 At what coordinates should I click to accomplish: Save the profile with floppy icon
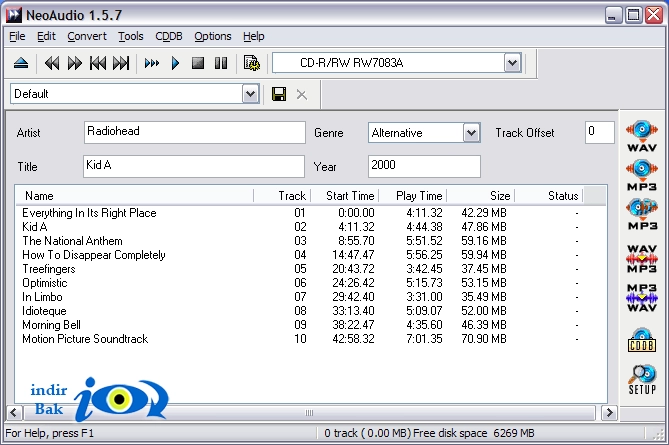click(279, 94)
